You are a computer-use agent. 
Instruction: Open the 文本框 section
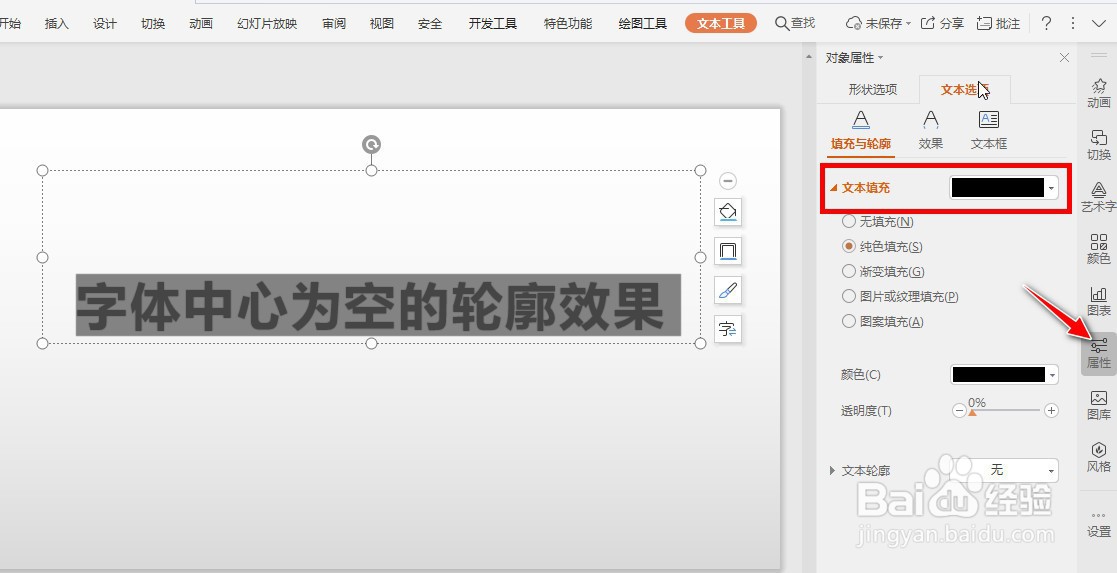click(989, 130)
